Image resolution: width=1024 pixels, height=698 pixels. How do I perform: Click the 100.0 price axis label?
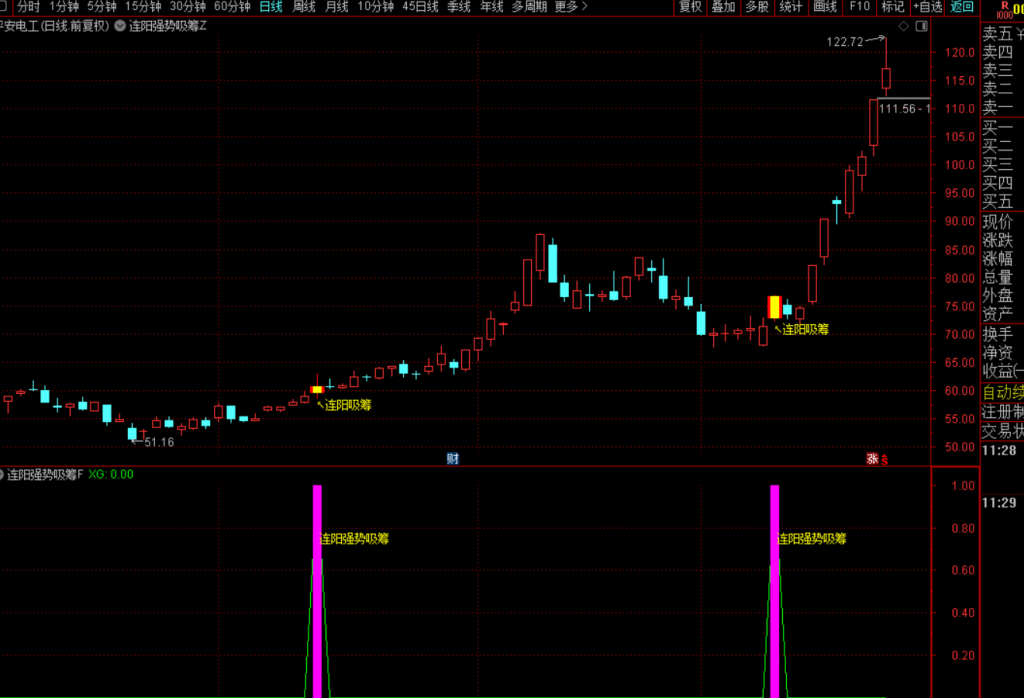959,165
